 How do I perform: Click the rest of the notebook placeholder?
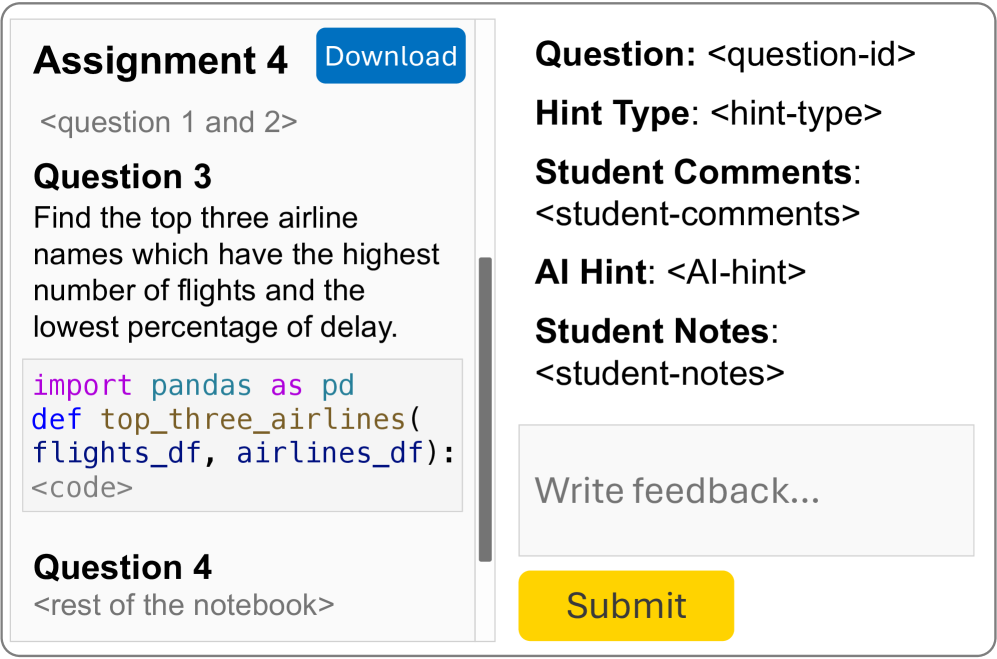pyautogui.click(x=183, y=604)
